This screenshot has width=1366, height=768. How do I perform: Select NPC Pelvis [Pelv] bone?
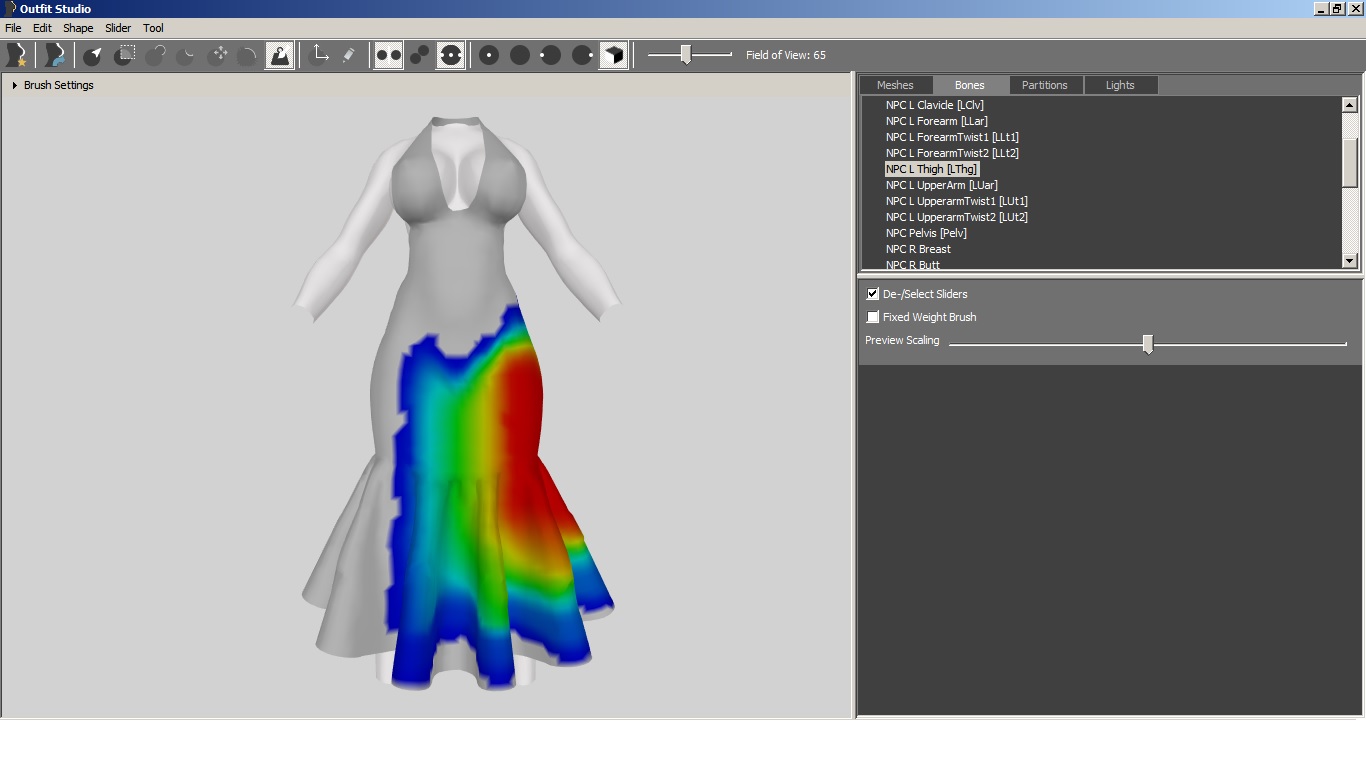point(926,233)
